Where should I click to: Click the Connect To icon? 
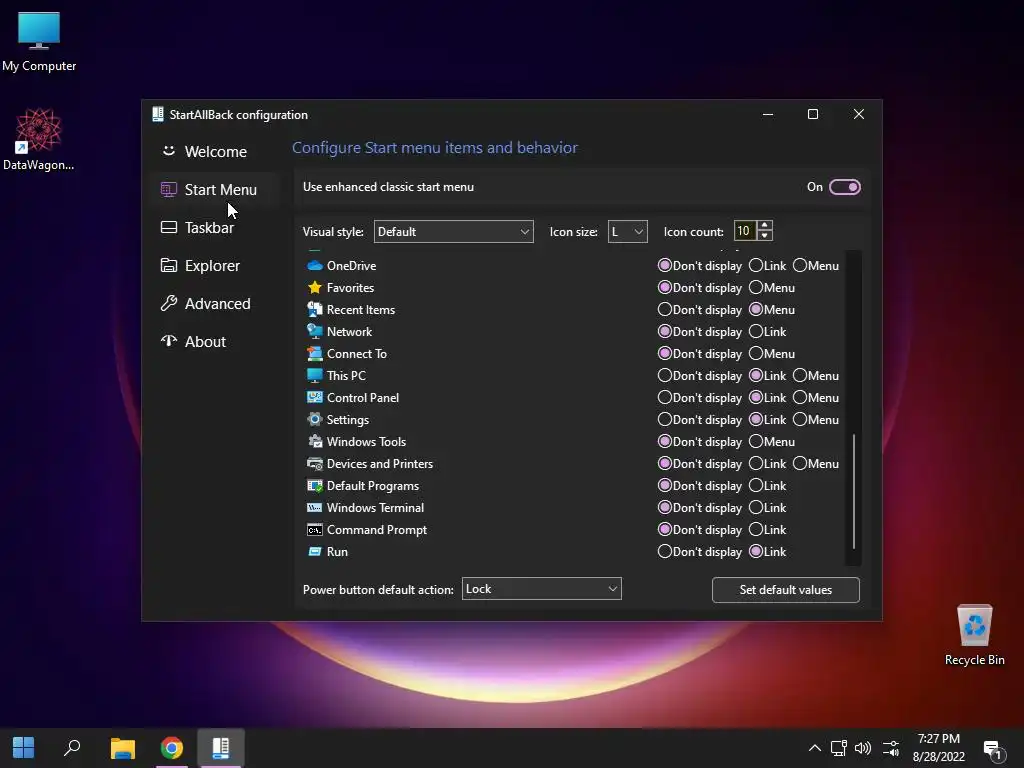(315, 353)
